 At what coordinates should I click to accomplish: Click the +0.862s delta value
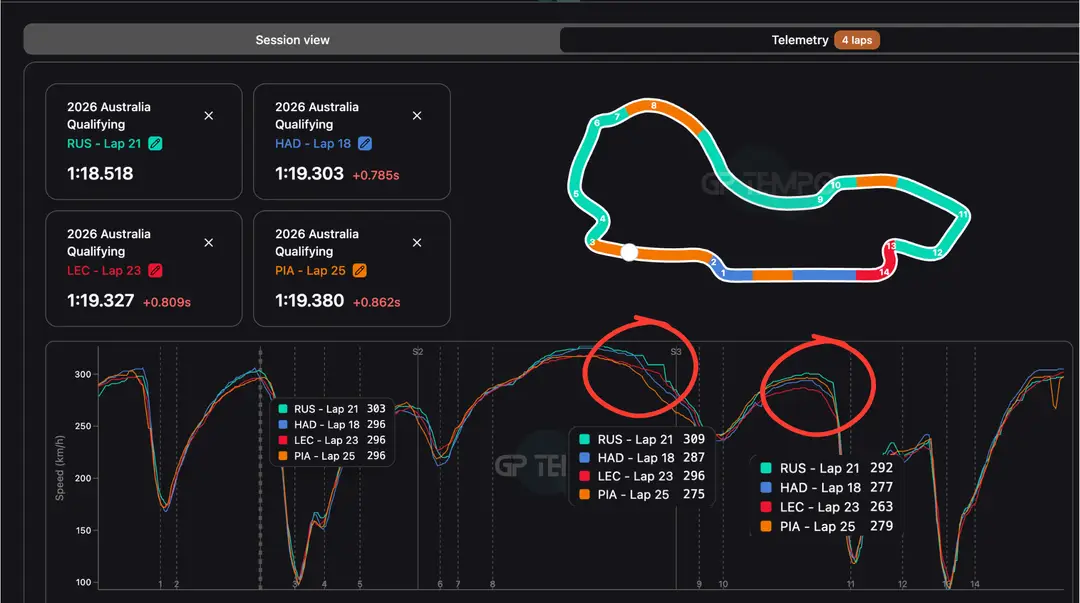[376, 302]
